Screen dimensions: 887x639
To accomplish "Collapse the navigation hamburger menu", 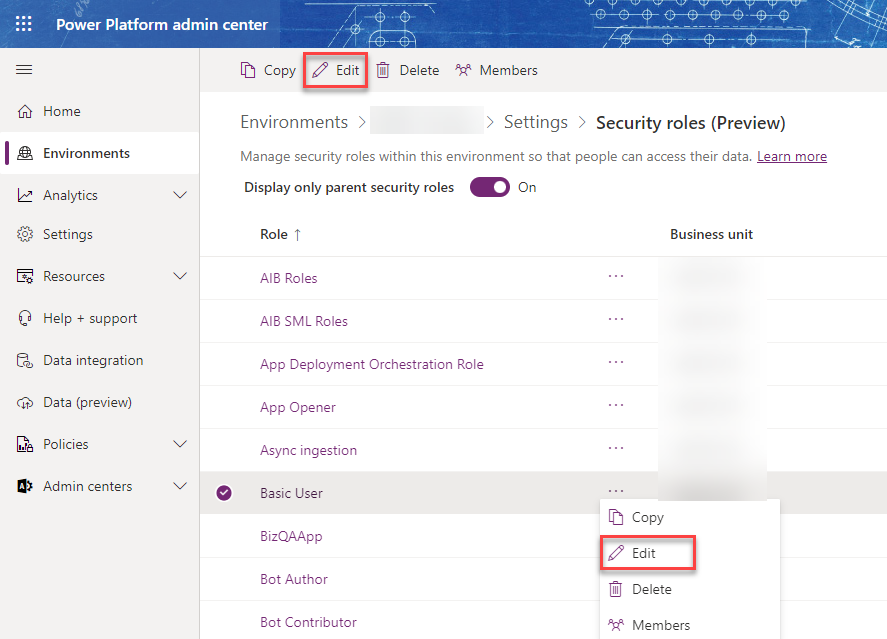I will pos(24,70).
